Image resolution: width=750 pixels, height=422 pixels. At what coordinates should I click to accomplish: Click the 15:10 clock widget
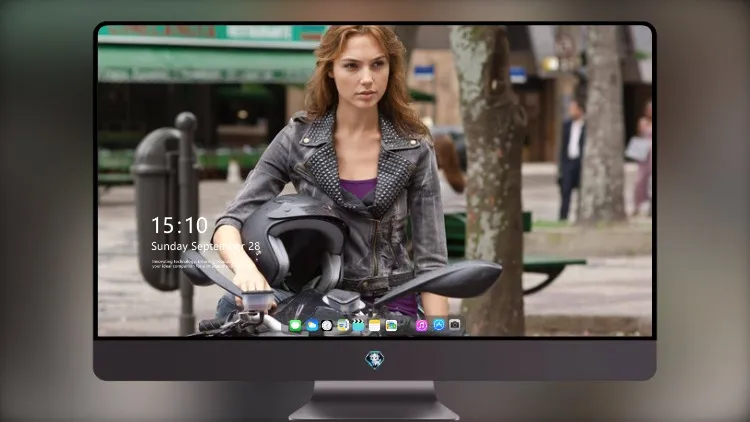(x=179, y=225)
